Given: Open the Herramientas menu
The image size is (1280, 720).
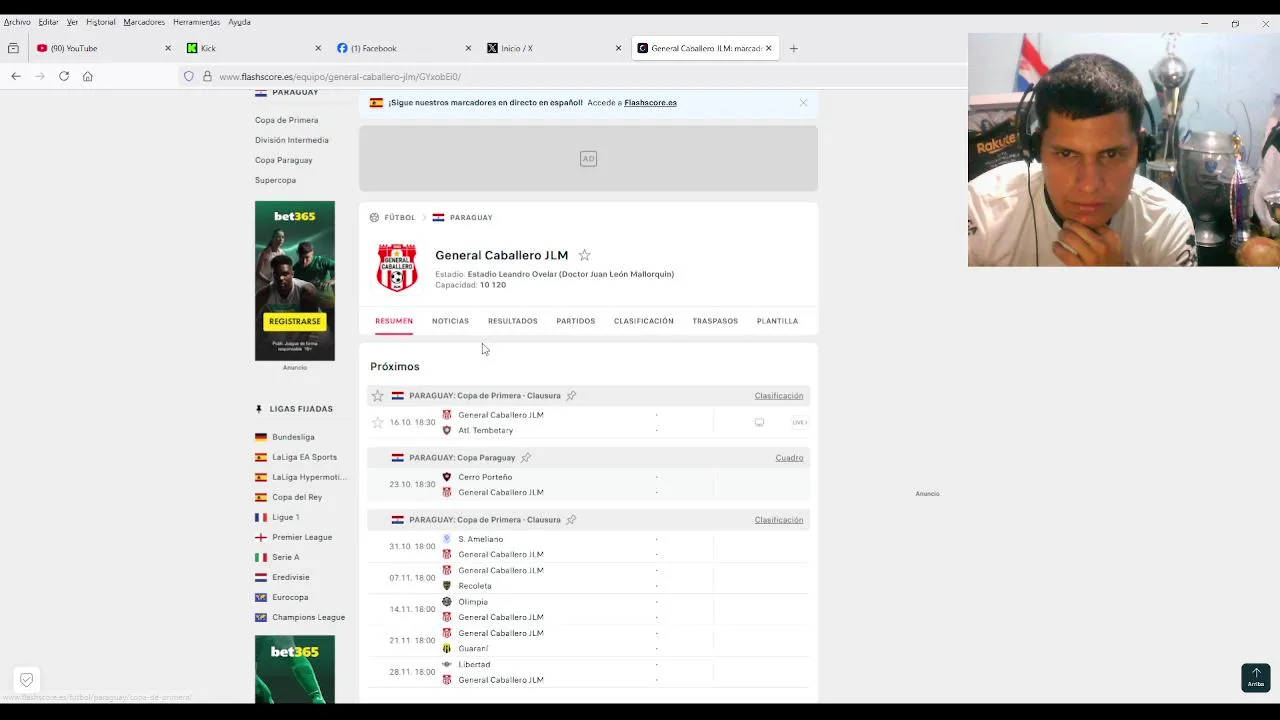Looking at the screenshot, I should tap(196, 22).
